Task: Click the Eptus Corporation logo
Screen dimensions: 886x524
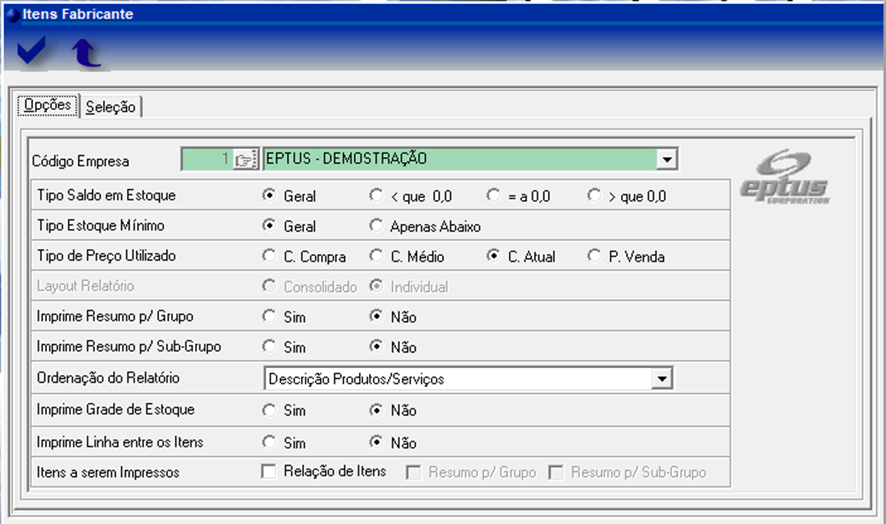Action: pyautogui.click(x=785, y=180)
